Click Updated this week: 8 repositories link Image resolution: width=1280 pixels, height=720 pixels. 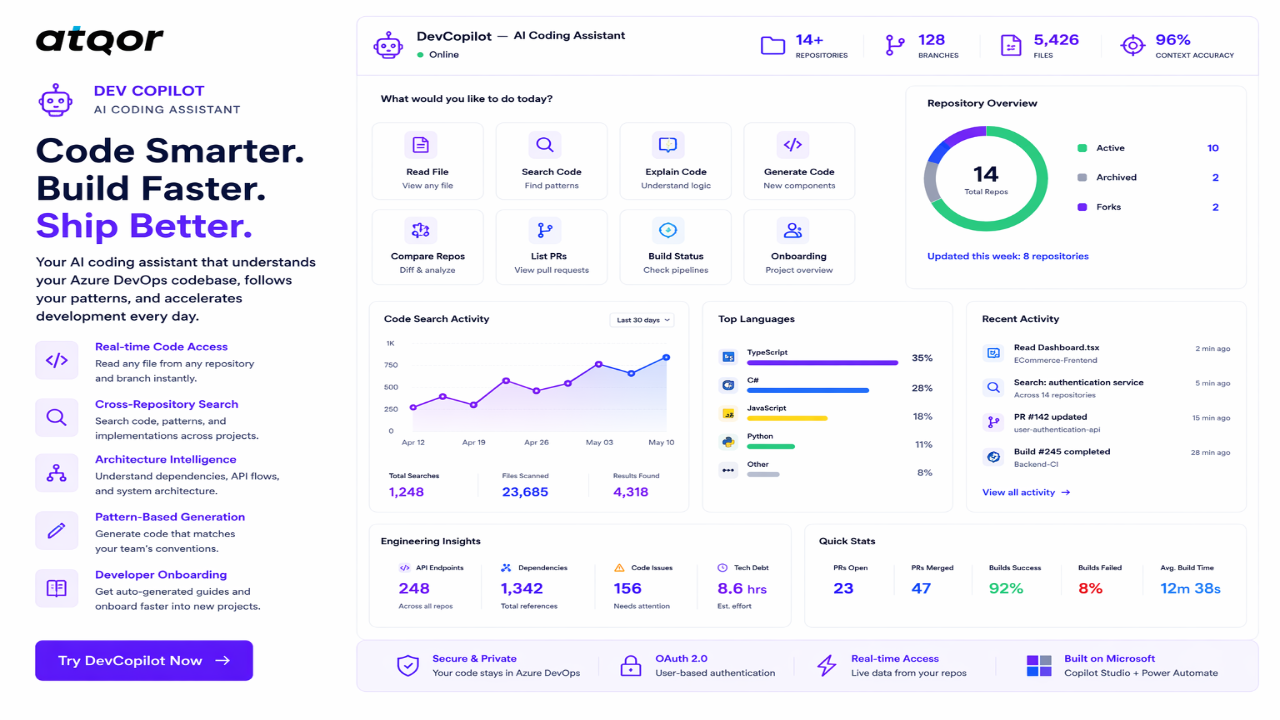point(1008,256)
